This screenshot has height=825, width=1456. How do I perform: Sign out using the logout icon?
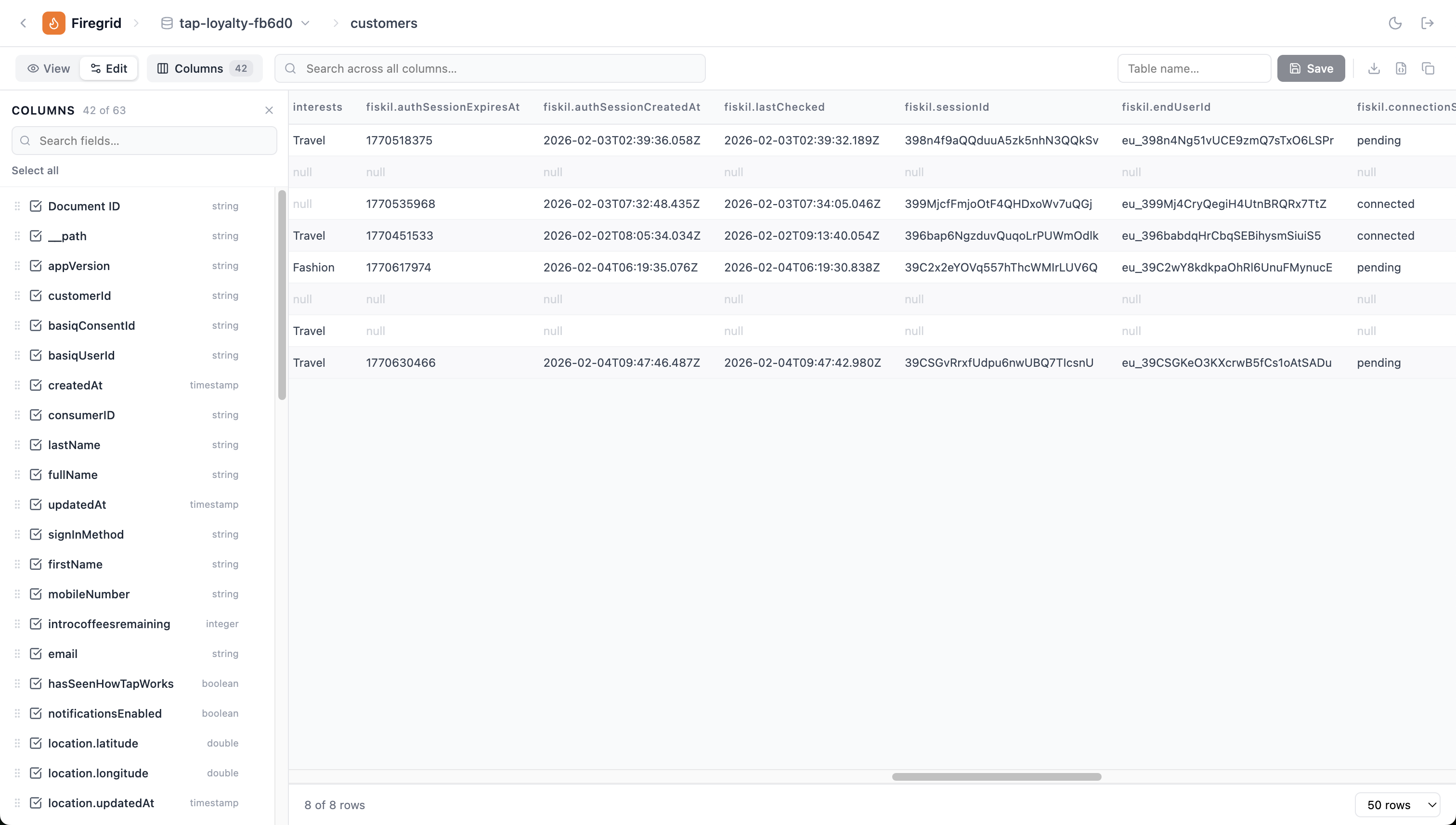point(1428,23)
